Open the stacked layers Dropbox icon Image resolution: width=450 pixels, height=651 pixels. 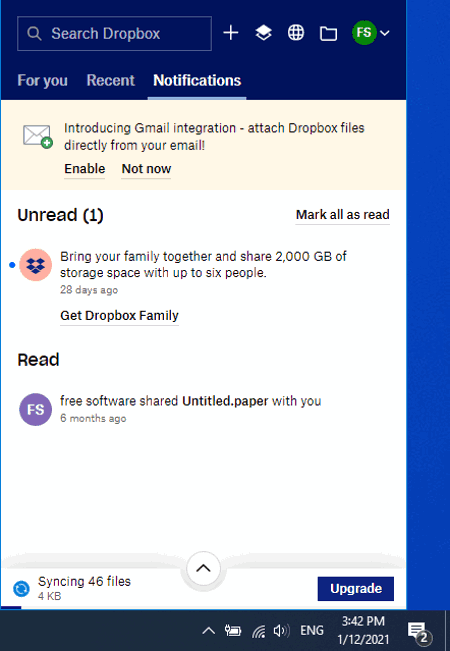[263, 33]
